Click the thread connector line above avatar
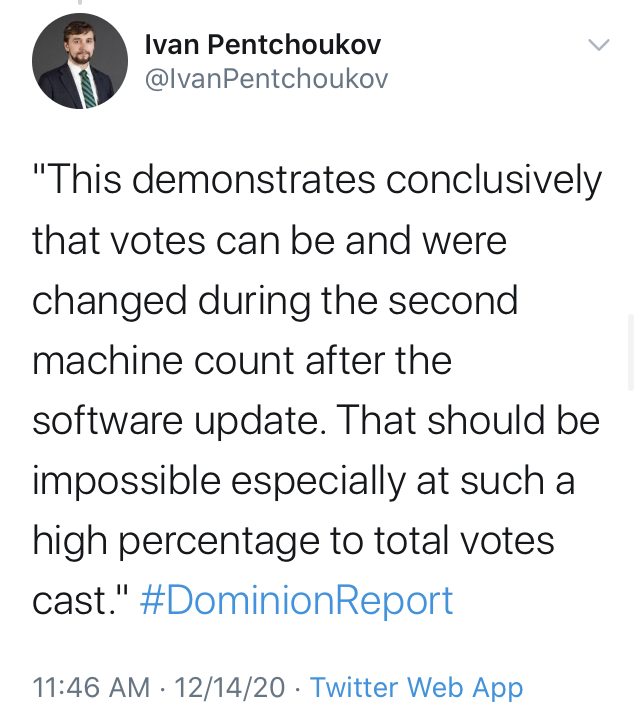Image resolution: width=640 pixels, height=719 pixels. tap(80, 2)
